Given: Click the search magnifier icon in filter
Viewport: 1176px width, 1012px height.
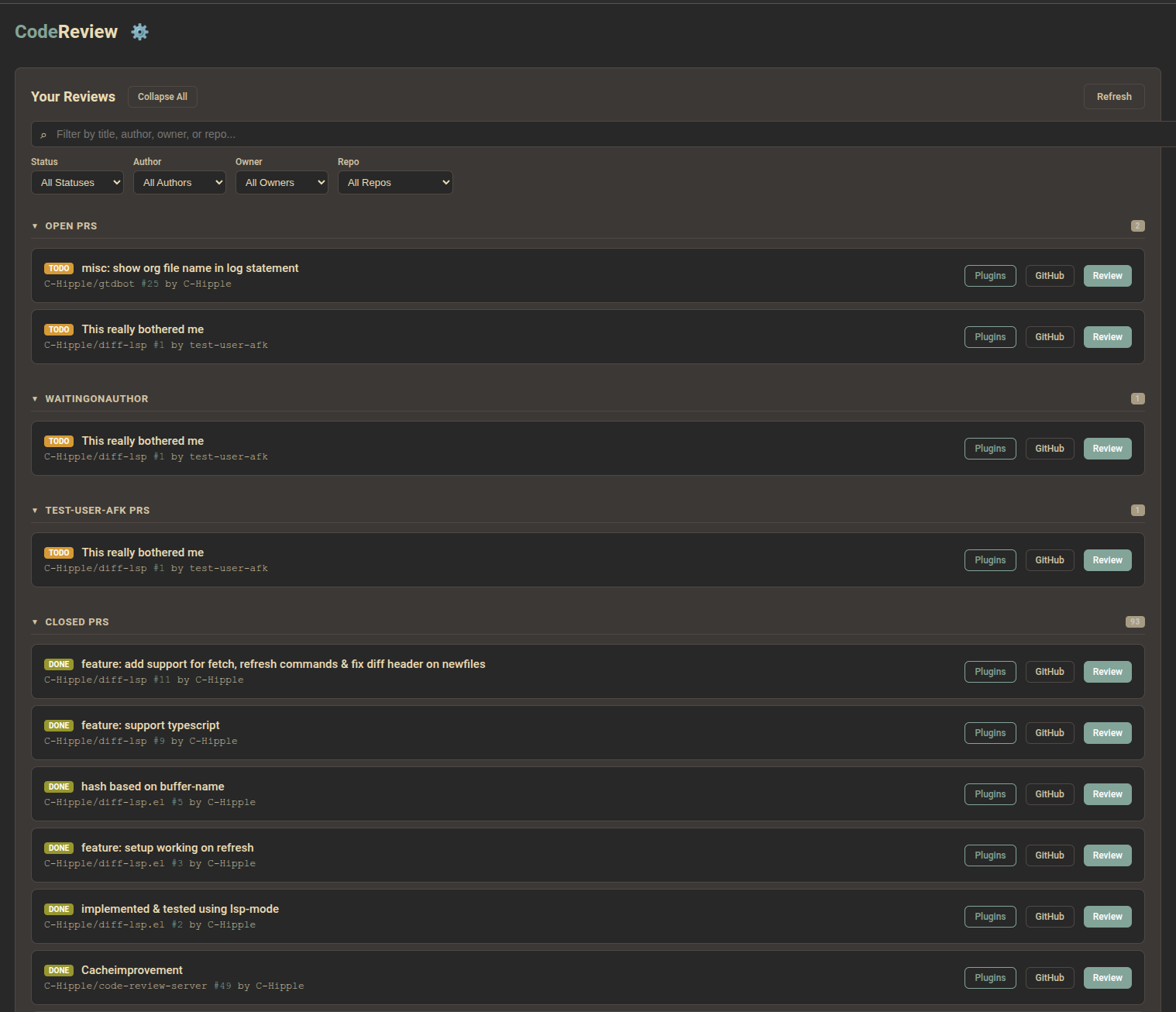Looking at the screenshot, I should coord(43,135).
